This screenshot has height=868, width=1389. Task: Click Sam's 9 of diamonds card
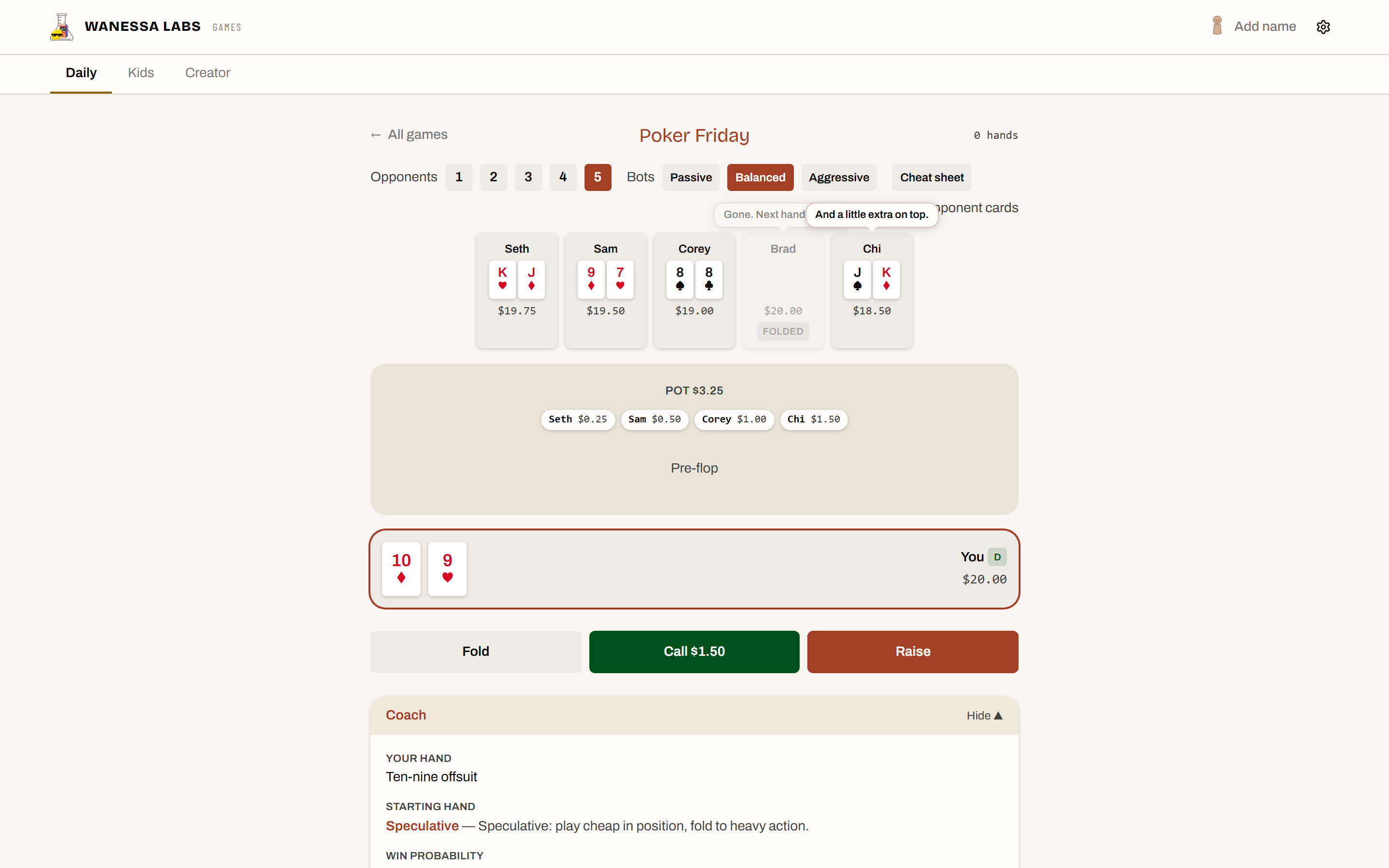591,280
